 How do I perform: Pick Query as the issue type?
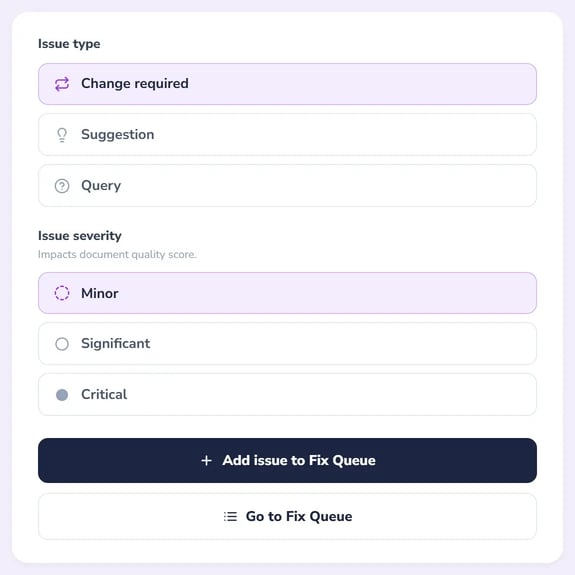pyautogui.click(x=288, y=186)
